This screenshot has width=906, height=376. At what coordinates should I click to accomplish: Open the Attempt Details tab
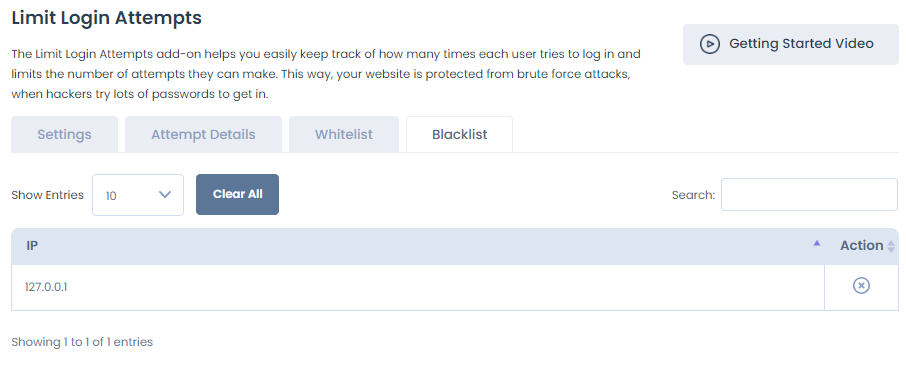coord(203,135)
